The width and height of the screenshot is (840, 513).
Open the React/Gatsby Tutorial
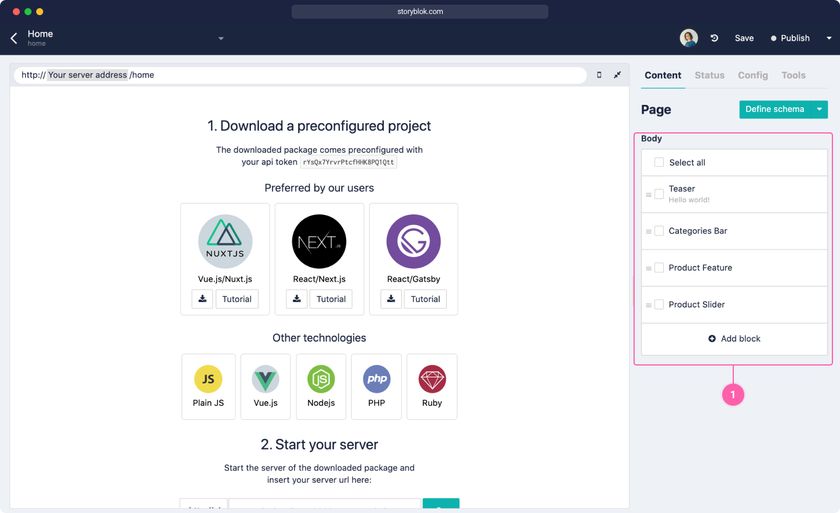pyautogui.click(x=425, y=299)
